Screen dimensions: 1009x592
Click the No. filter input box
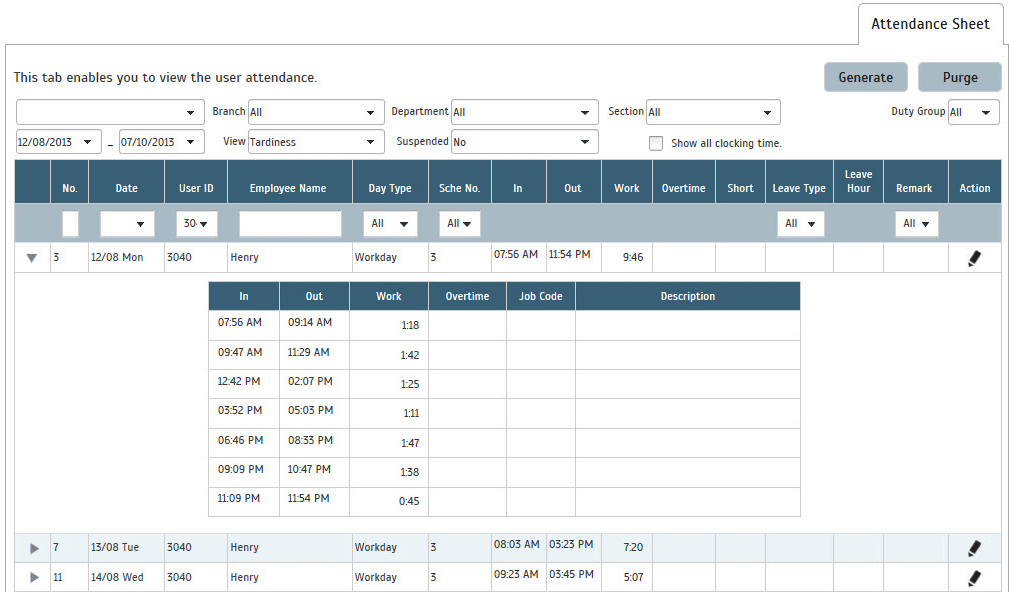pos(70,224)
